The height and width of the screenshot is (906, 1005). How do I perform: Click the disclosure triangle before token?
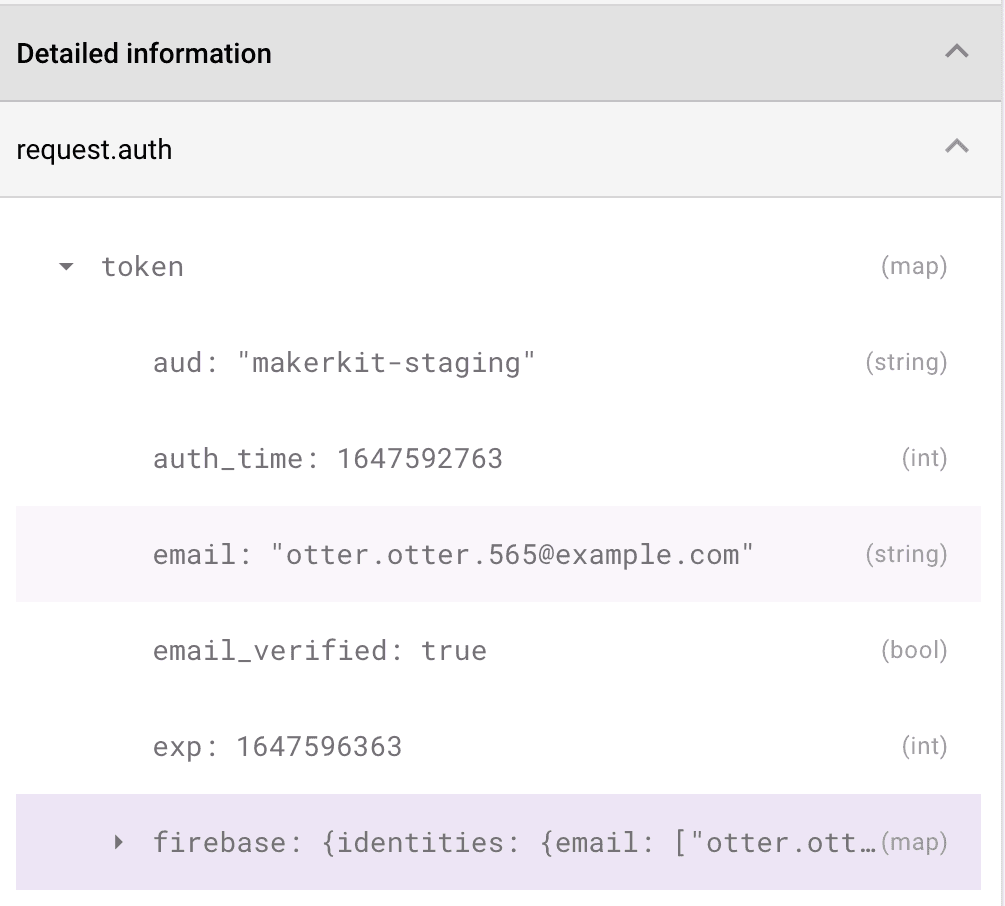[64, 266]
